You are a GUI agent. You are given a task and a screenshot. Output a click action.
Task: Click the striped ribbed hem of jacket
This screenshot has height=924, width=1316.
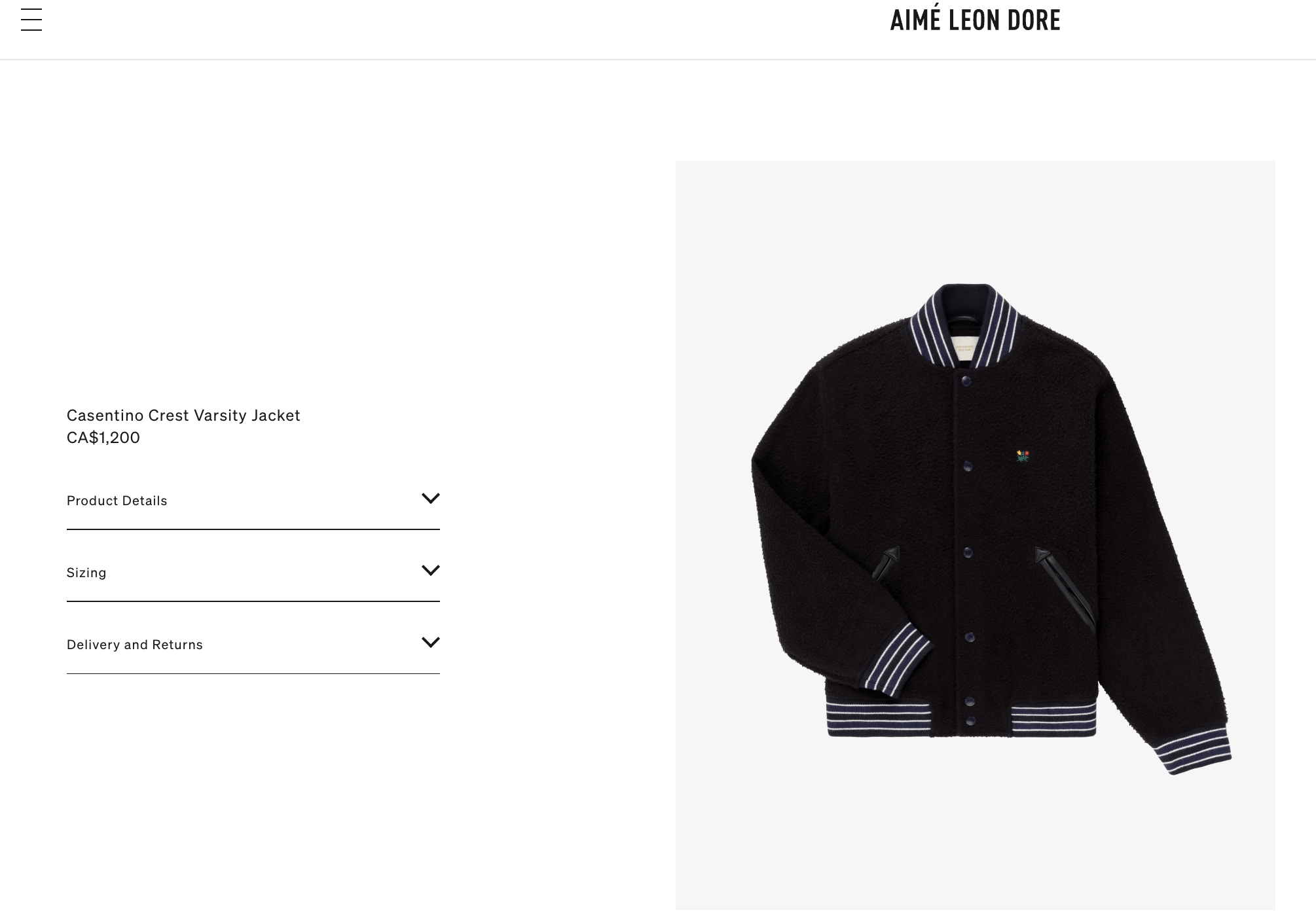960,719
